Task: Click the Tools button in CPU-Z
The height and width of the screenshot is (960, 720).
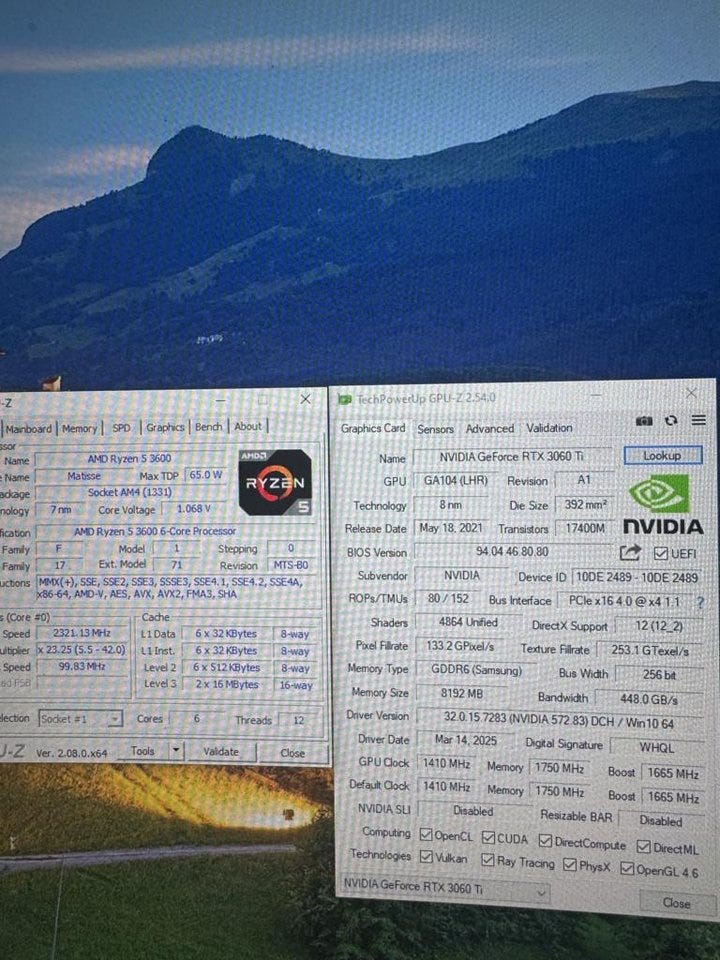Action: (143, 750)
